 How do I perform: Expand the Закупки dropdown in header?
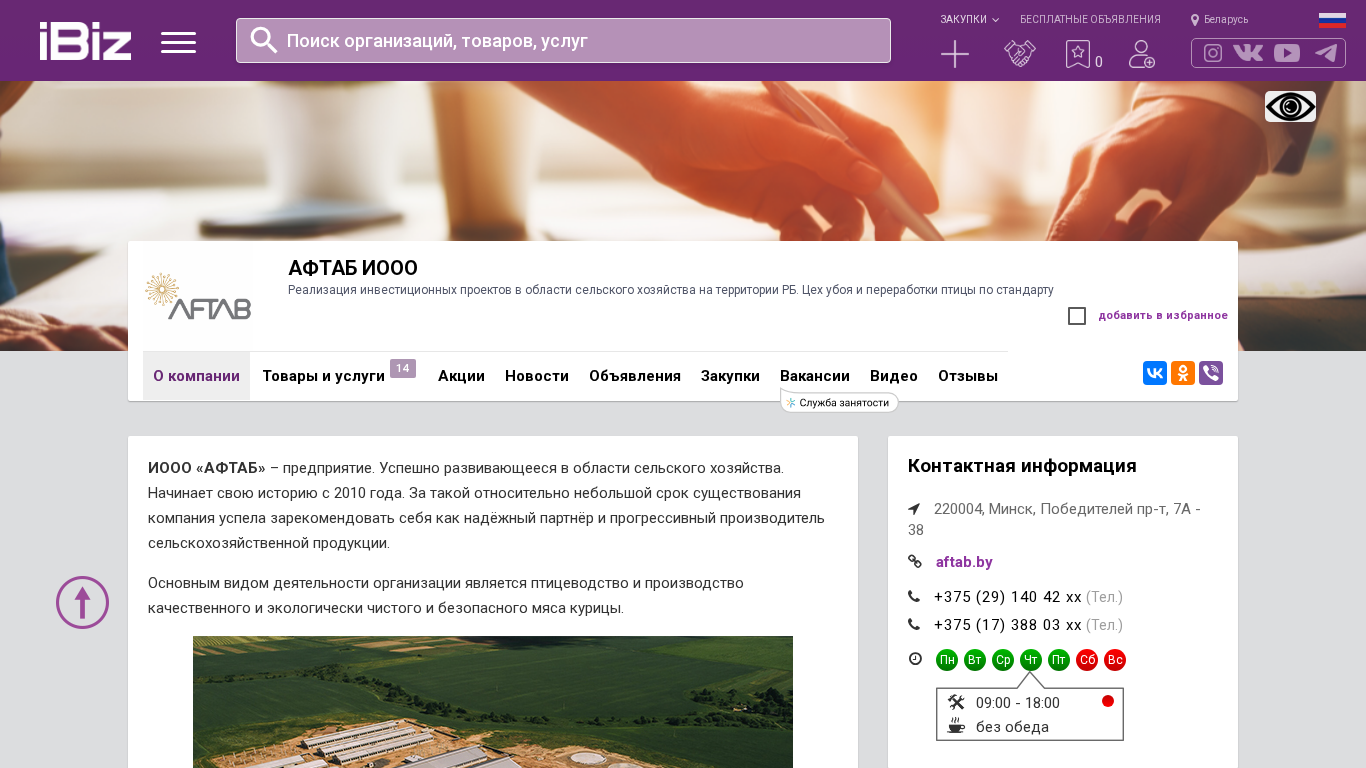tap(969, 19)
